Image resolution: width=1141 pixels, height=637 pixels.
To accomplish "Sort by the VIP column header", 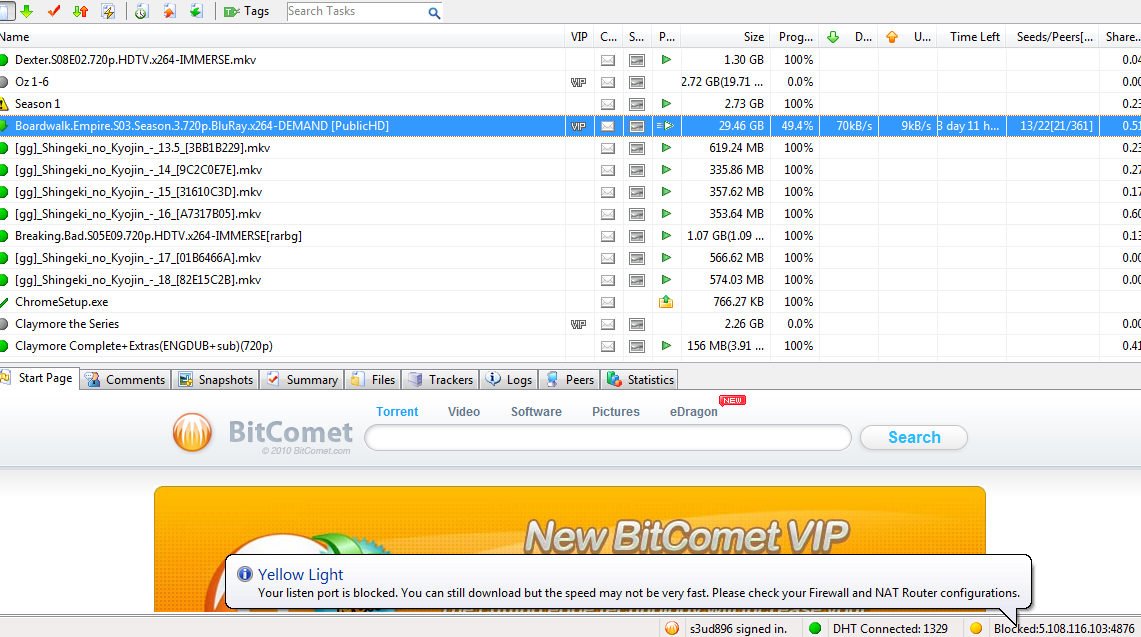I will pyautogui.click(x=579, y=36).
